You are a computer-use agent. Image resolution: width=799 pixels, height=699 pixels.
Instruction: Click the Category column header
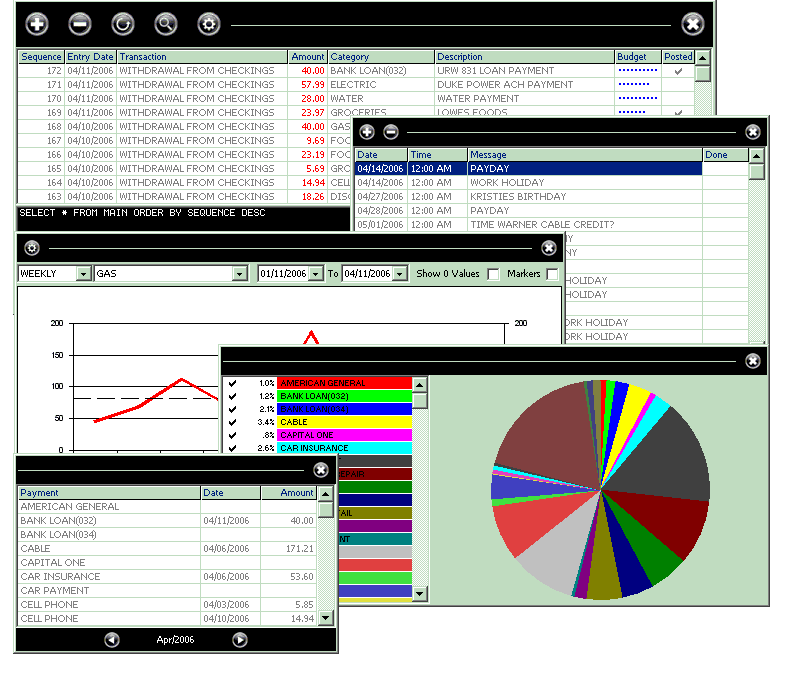tap(380, 57)
